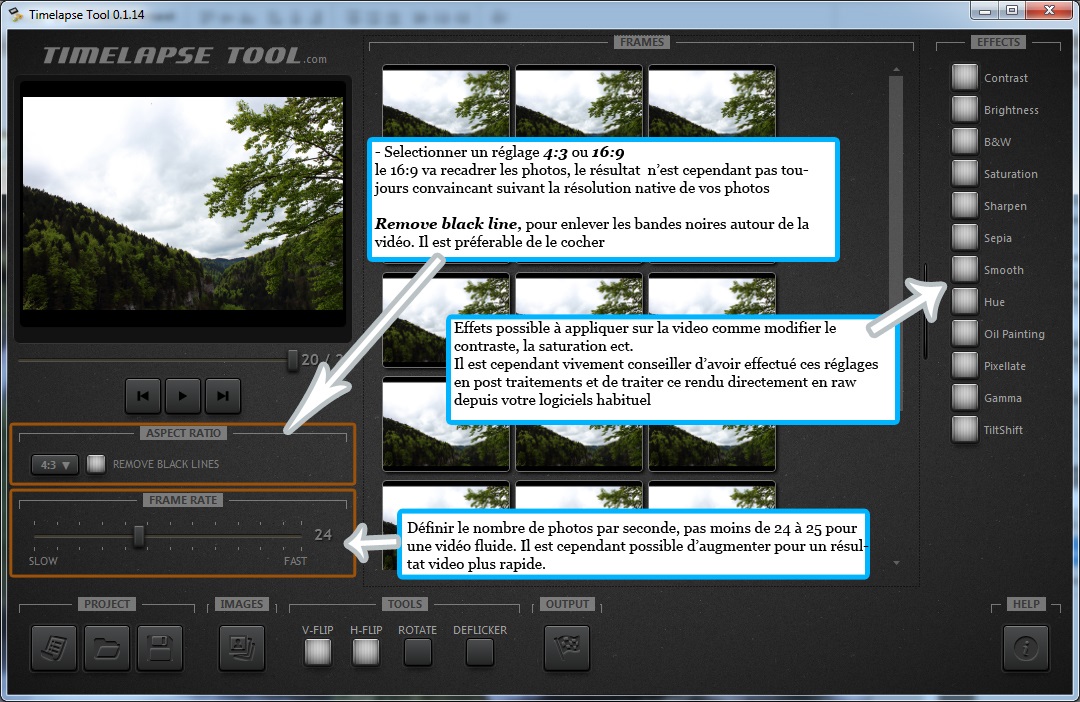Save project using the floppy disk icon
1080x702 pixels.
(160, 648)
